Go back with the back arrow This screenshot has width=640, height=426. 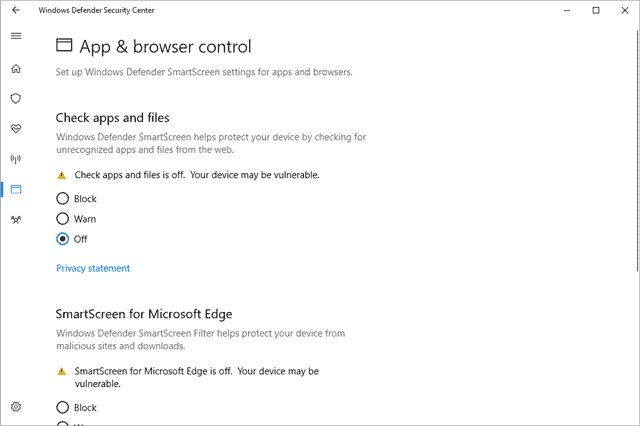click(16, 10)
